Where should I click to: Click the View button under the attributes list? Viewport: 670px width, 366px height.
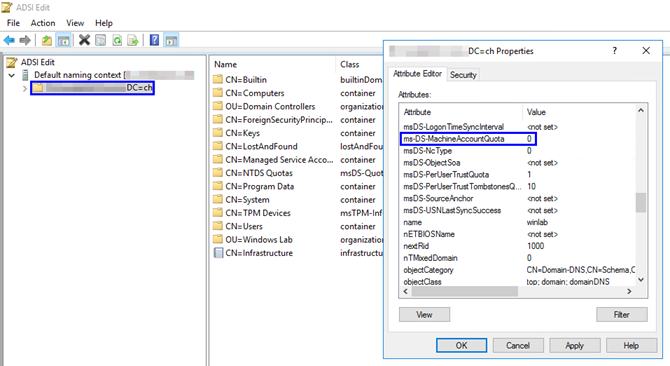click(x=424, y=315)
